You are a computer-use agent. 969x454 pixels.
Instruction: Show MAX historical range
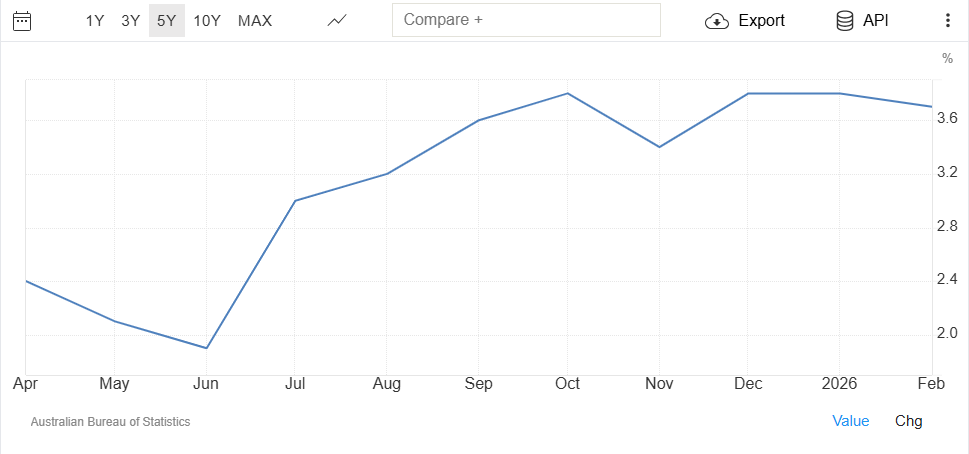click(x=254, y=20)
